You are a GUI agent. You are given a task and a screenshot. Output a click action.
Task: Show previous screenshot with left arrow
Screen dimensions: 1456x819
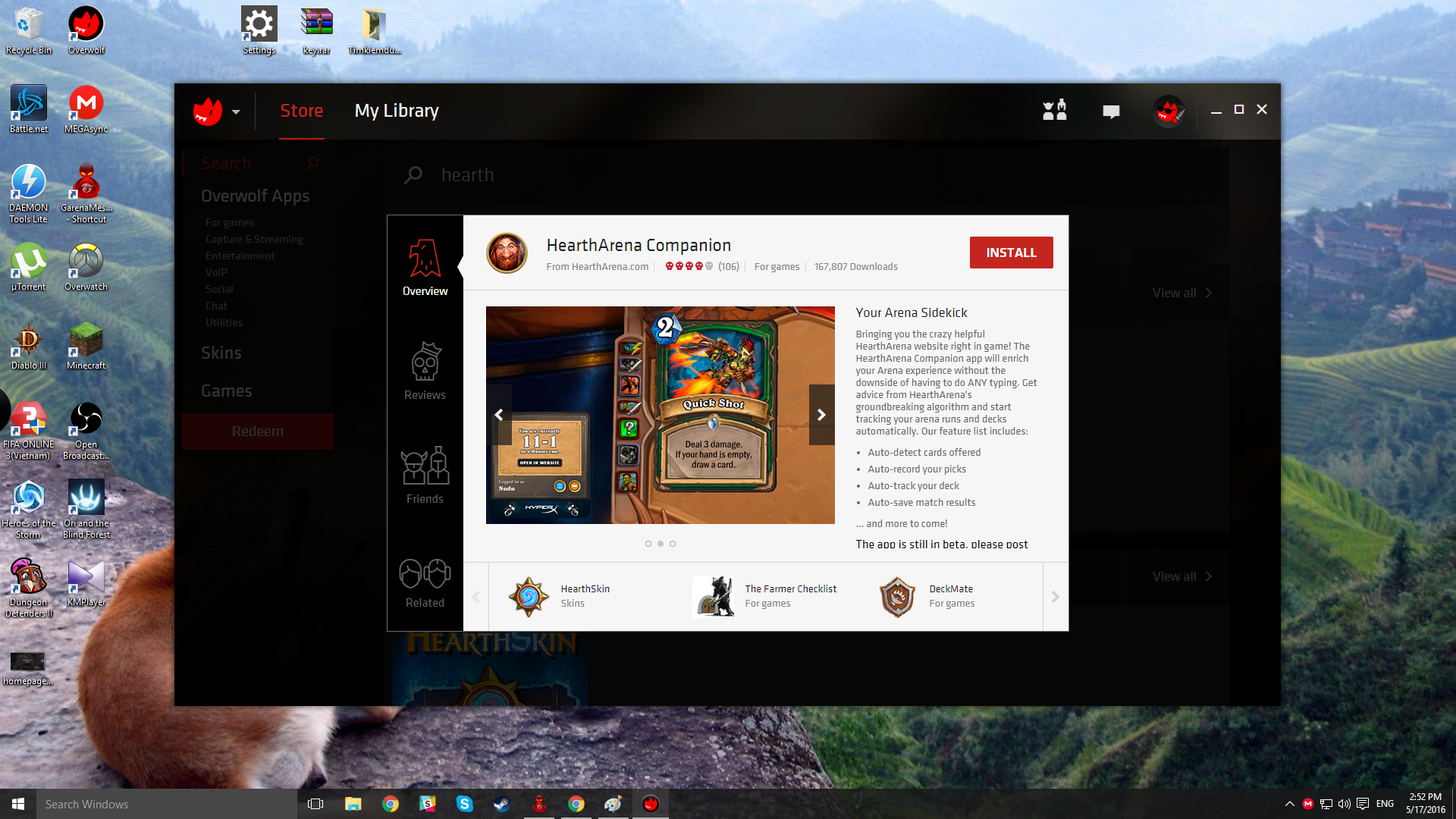click(499, 415)
